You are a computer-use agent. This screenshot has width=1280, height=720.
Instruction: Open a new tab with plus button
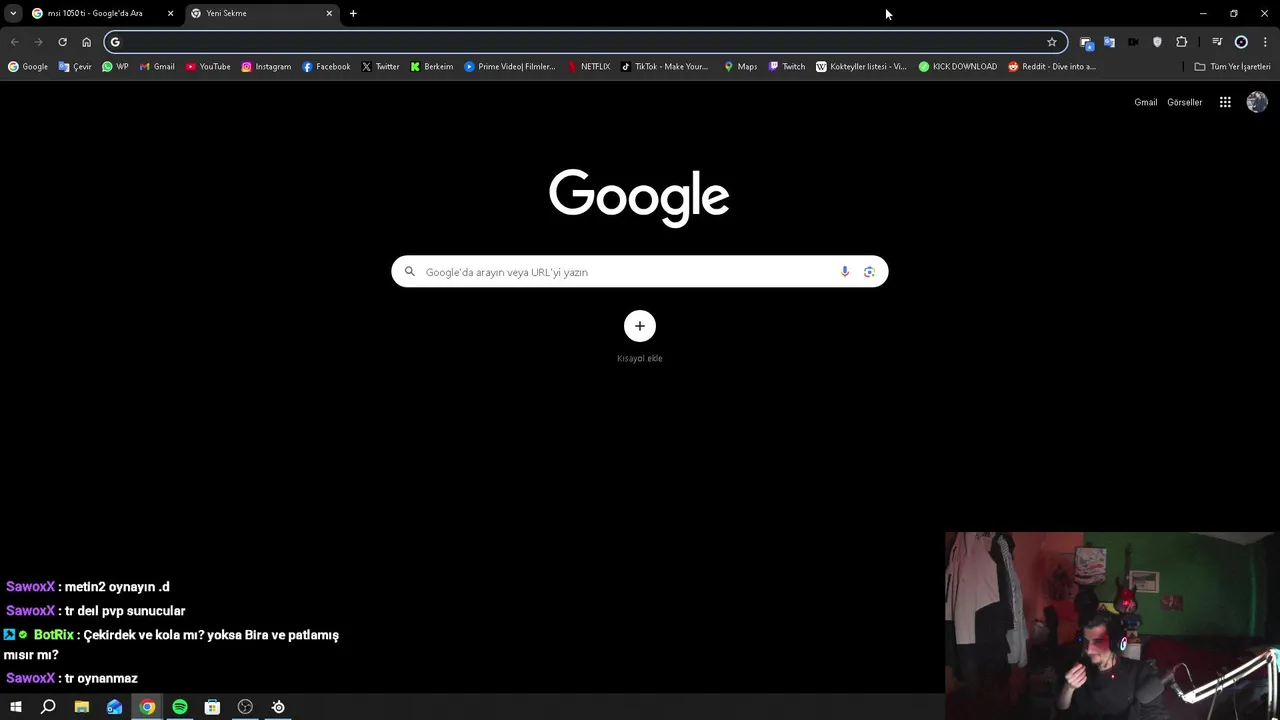point(353,13)
